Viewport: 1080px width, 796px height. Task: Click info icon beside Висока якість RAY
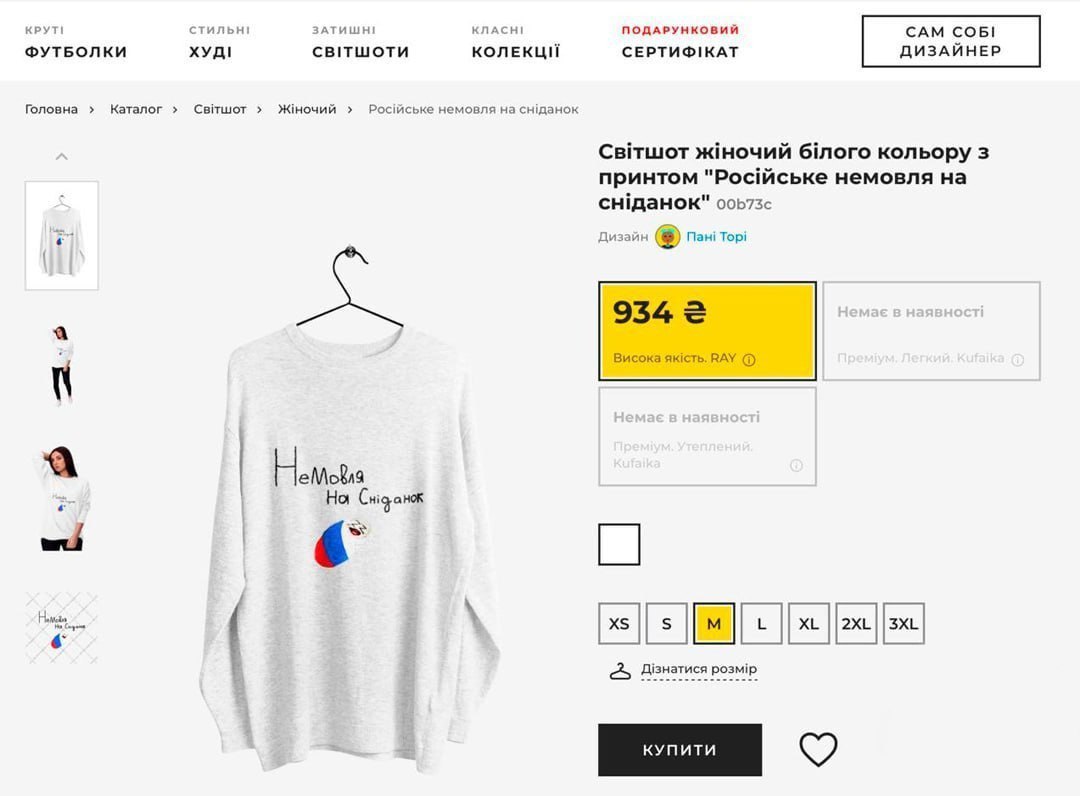749,360
